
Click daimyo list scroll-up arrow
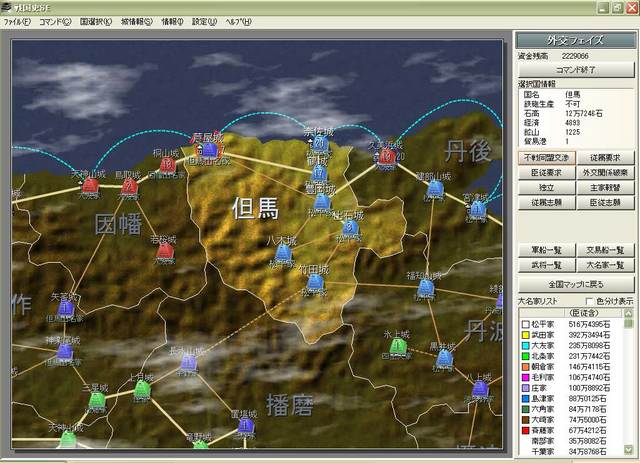tap(628, 313)
